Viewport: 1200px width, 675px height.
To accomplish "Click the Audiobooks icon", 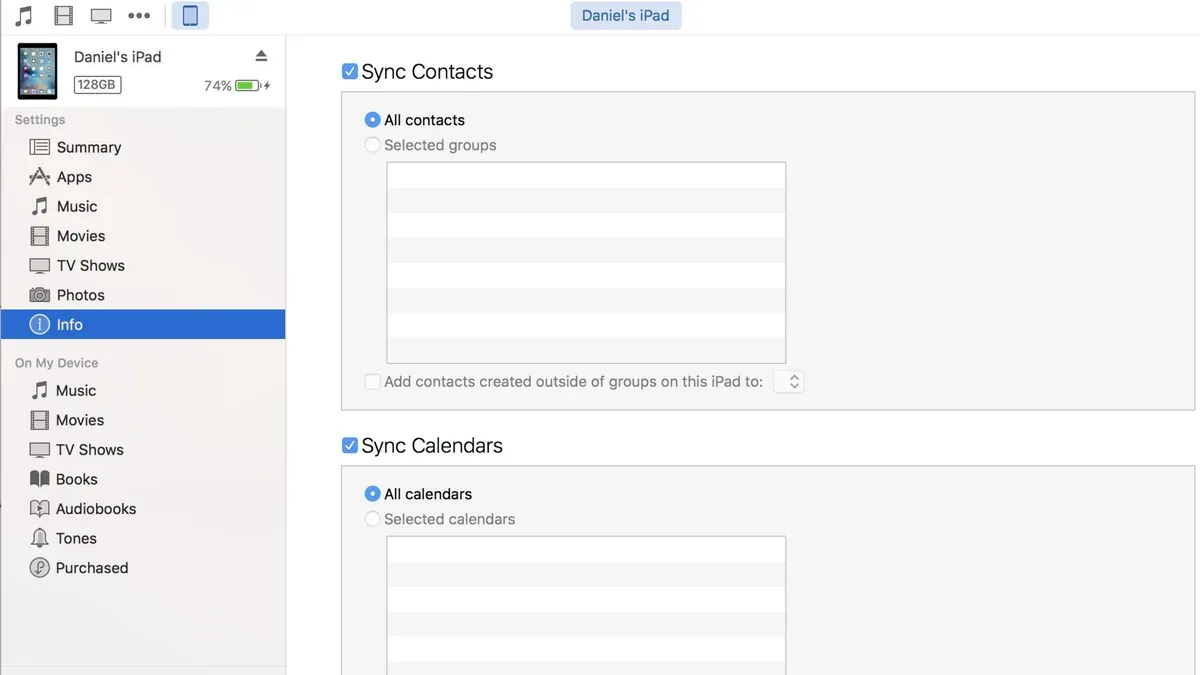I will (39, 509).
